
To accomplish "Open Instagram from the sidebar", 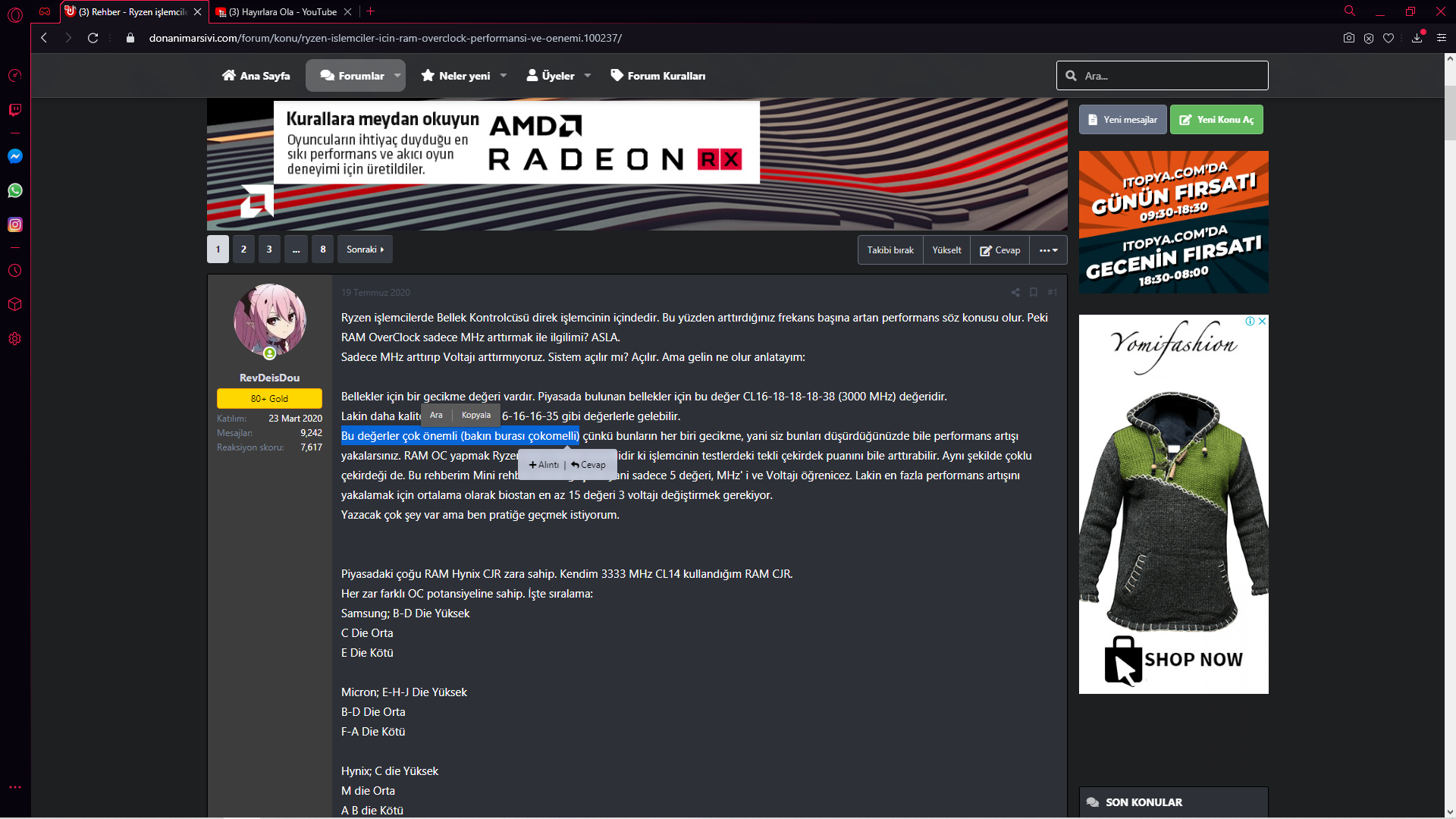I will point(14,224).
